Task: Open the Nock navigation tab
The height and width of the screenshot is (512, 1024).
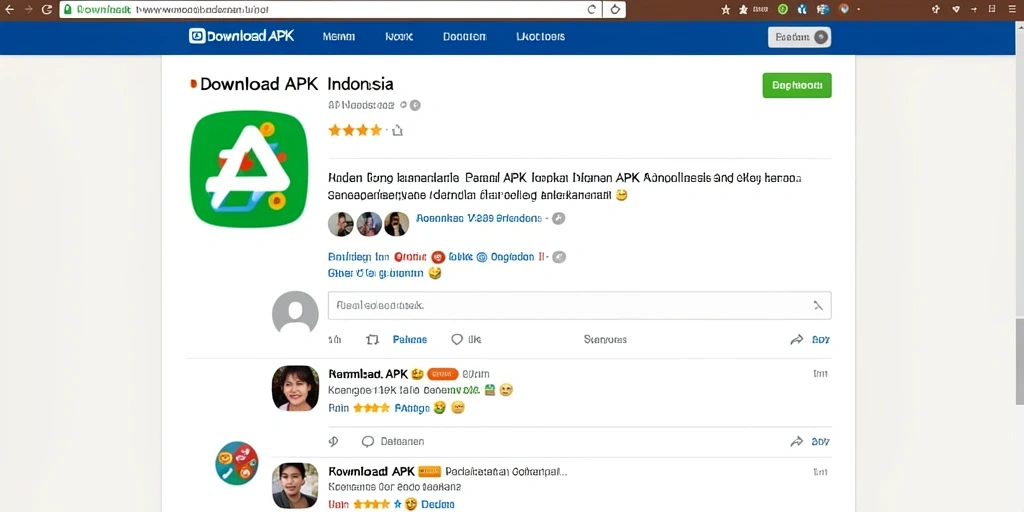Action: pos(399,37)
